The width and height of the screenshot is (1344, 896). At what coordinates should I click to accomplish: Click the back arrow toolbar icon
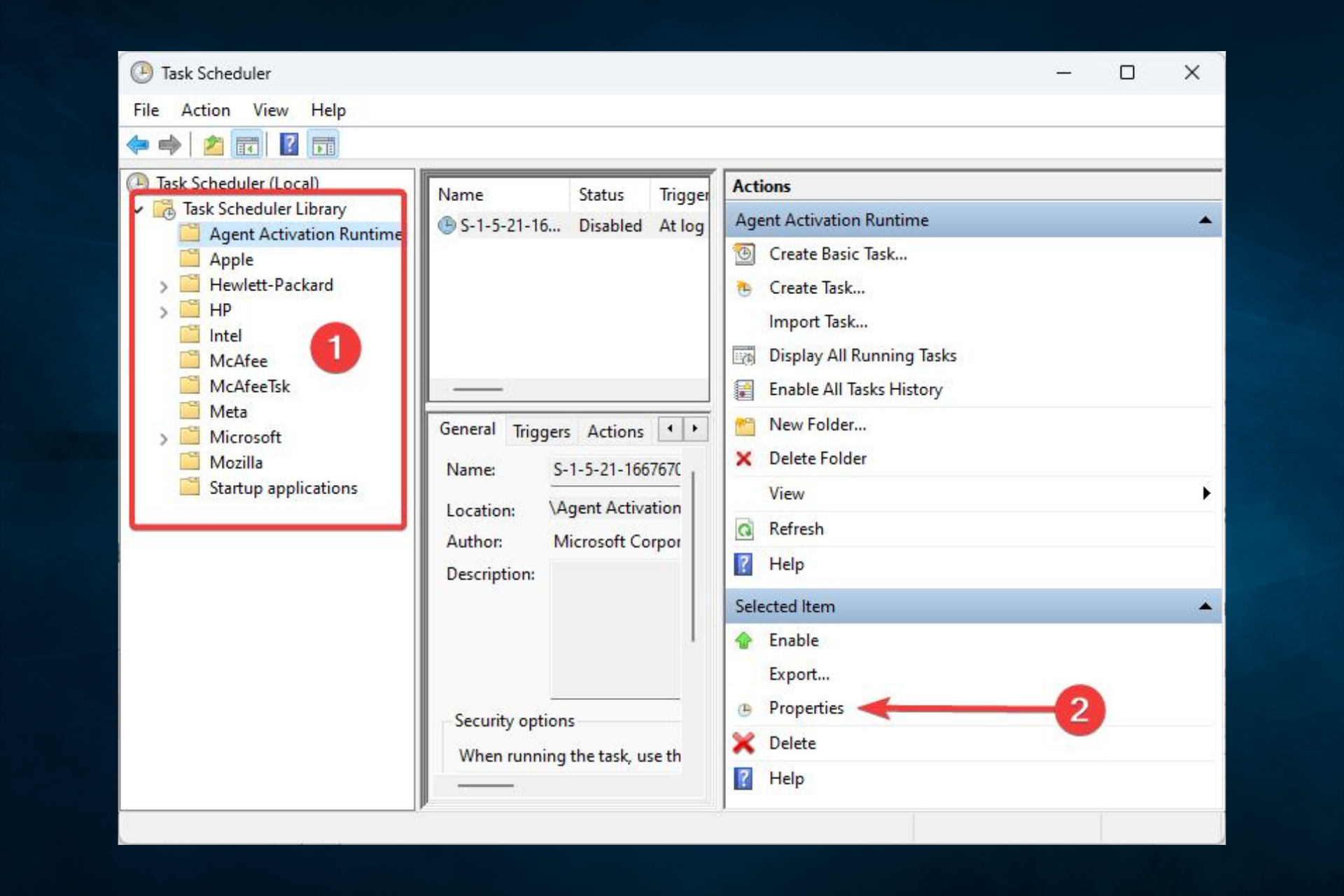coord(138,145)
